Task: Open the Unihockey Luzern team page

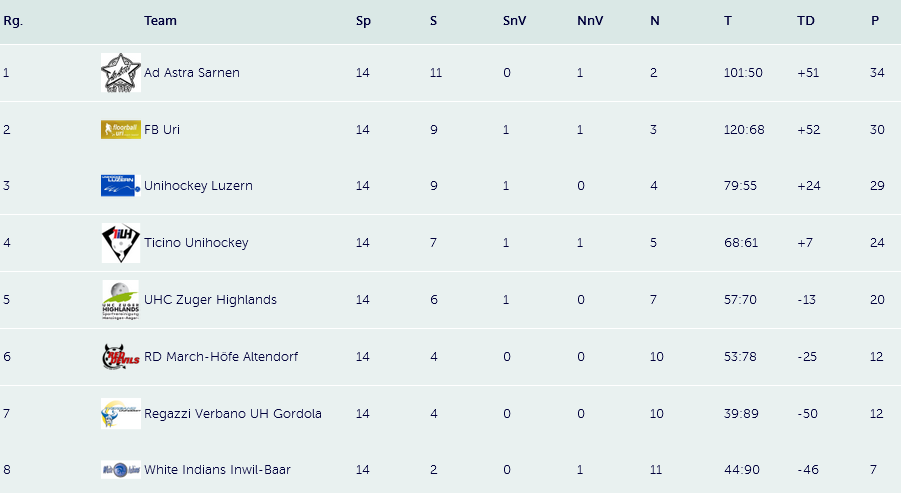Action: point(198,186)
